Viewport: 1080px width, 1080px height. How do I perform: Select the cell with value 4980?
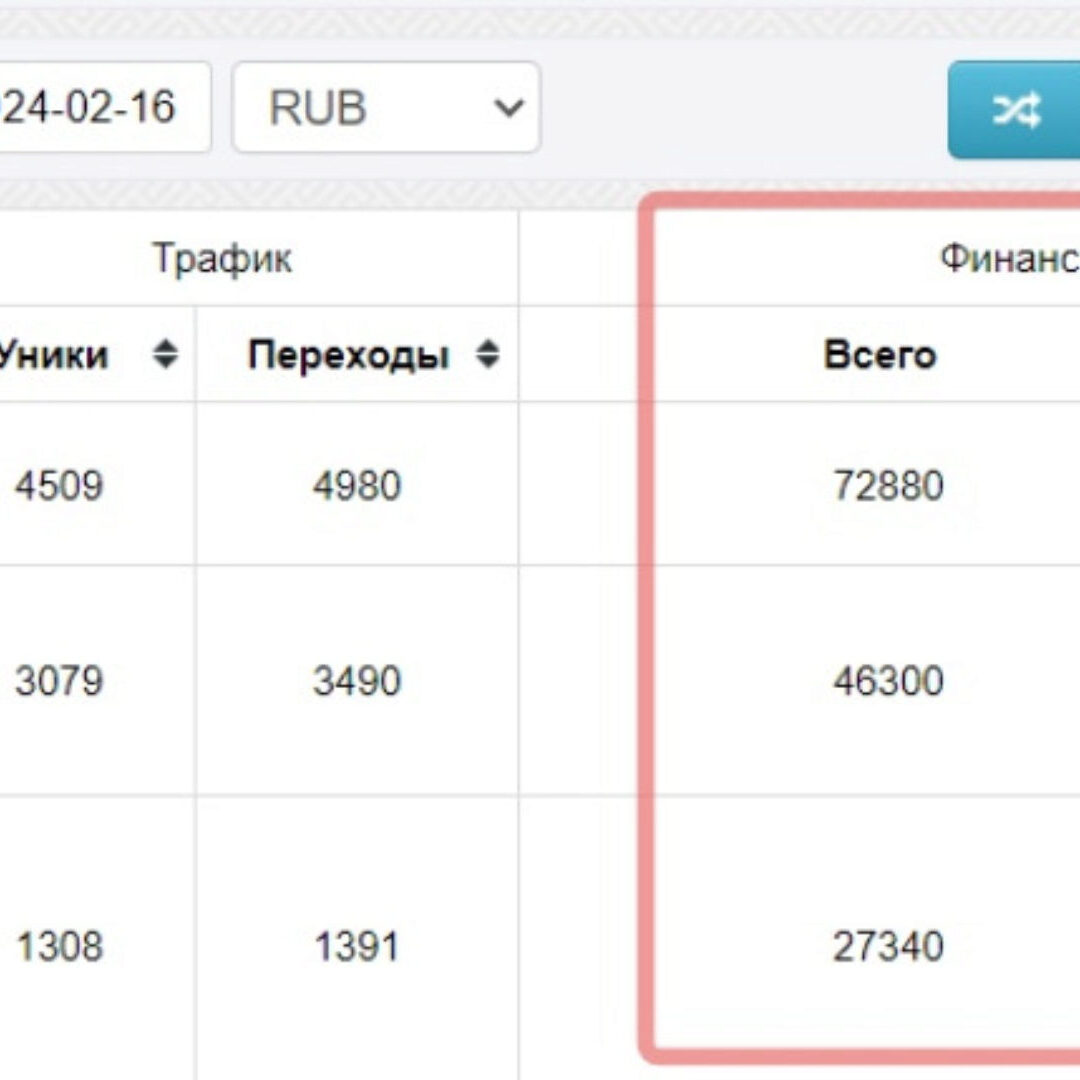[x=357, y=486]
